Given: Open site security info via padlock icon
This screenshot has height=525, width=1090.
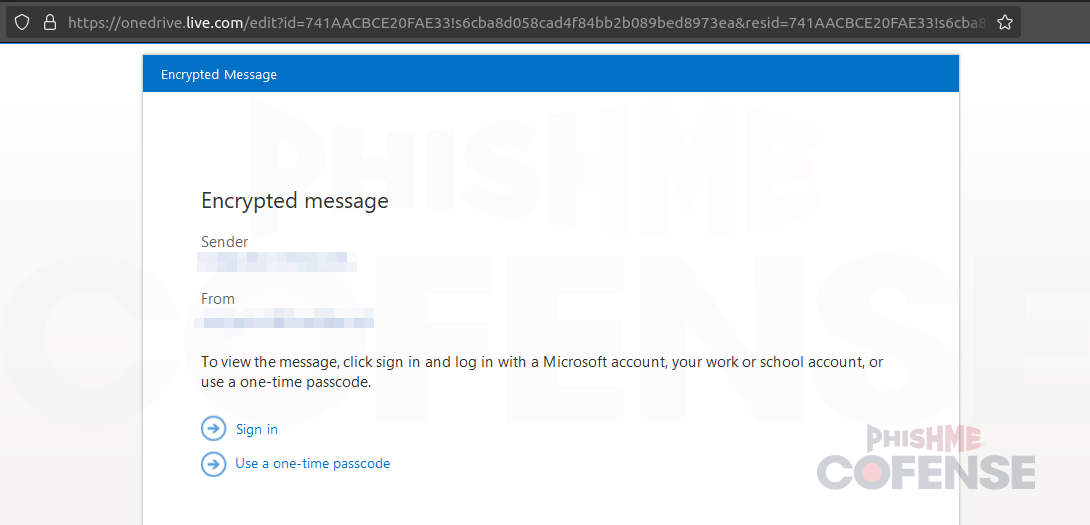Looking at the screenshot, I should 49,22.
